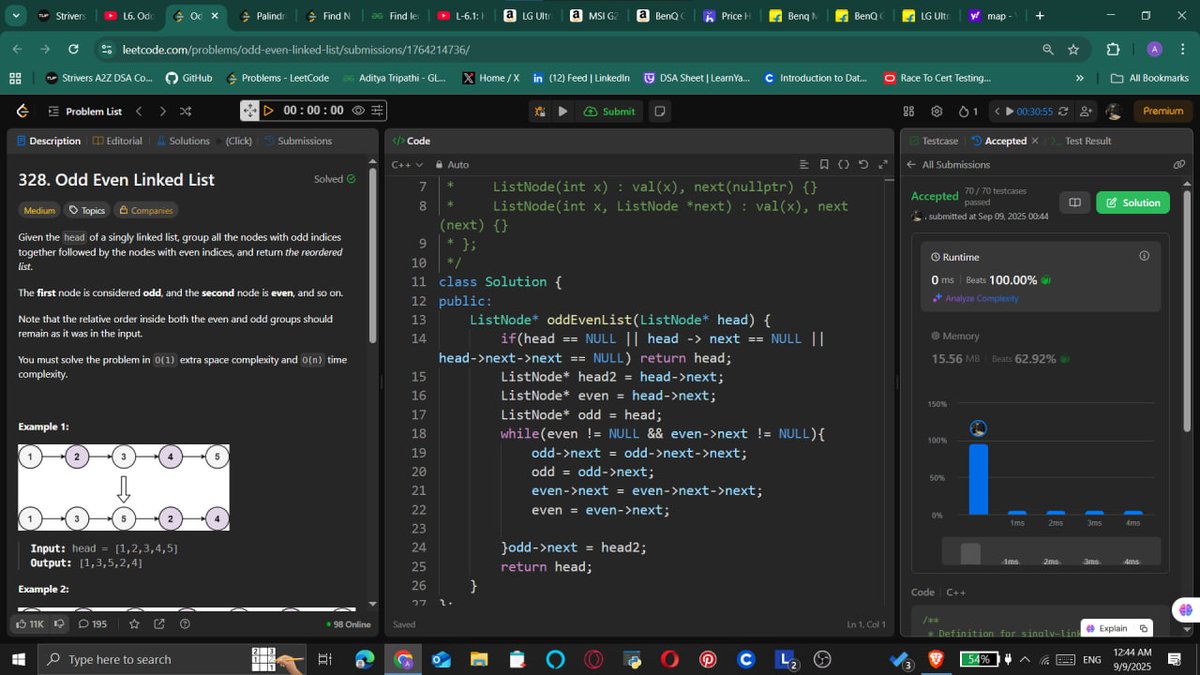1200x675 pixels.
Task: Like the problem (11K thumbs up)
Action: pyautogui.click(x=30, y=624)
